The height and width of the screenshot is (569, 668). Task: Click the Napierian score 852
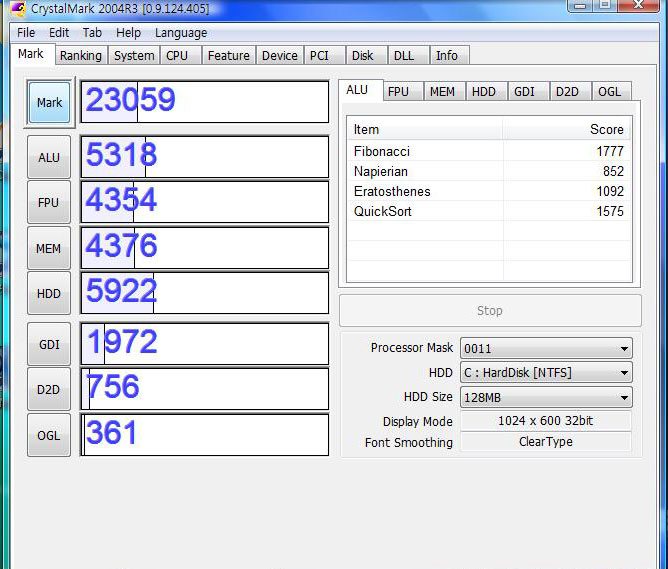tap(613, 171)
